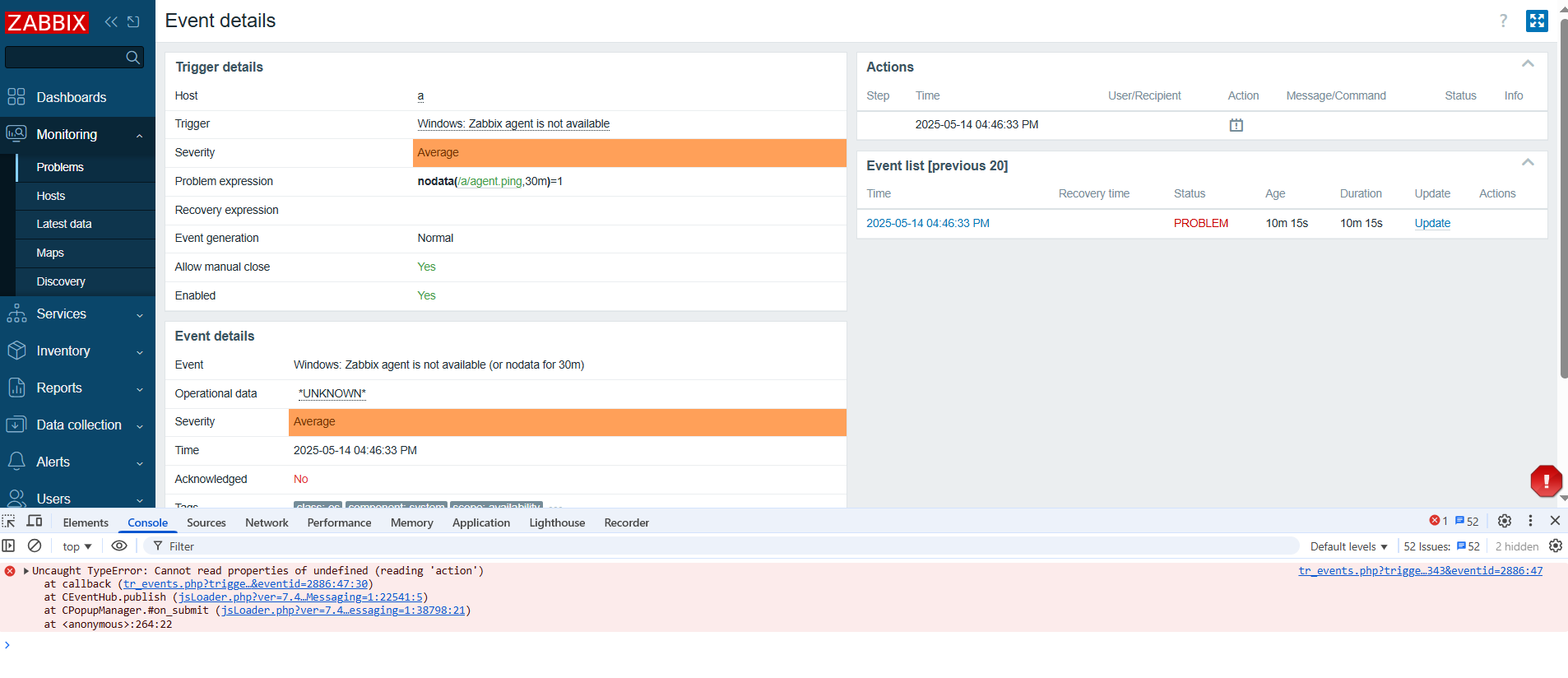Open console settings gear beside hidden count
Screen dimensions: 1568x678
click(1555, 546)
